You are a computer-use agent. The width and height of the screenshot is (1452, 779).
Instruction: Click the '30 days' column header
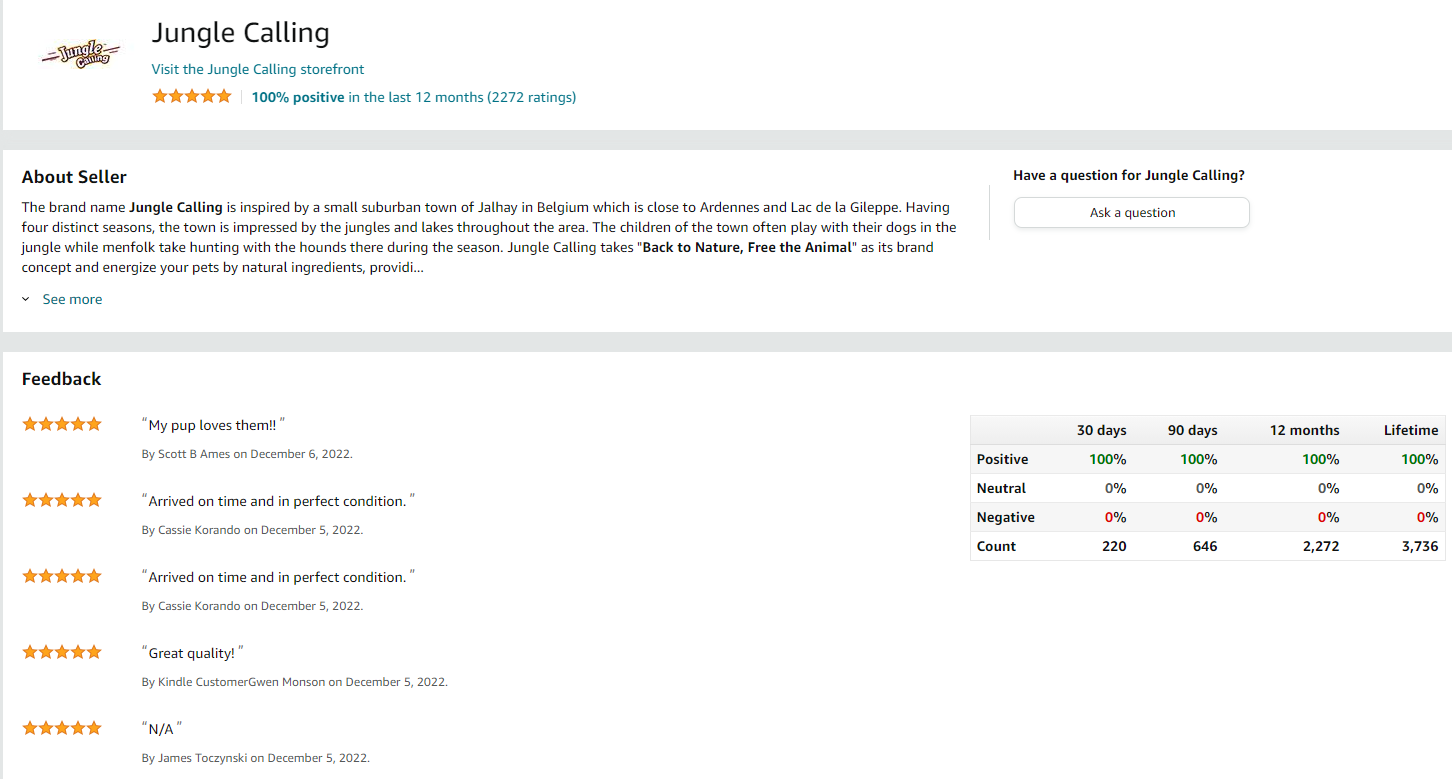click(x=1101, y=430)
